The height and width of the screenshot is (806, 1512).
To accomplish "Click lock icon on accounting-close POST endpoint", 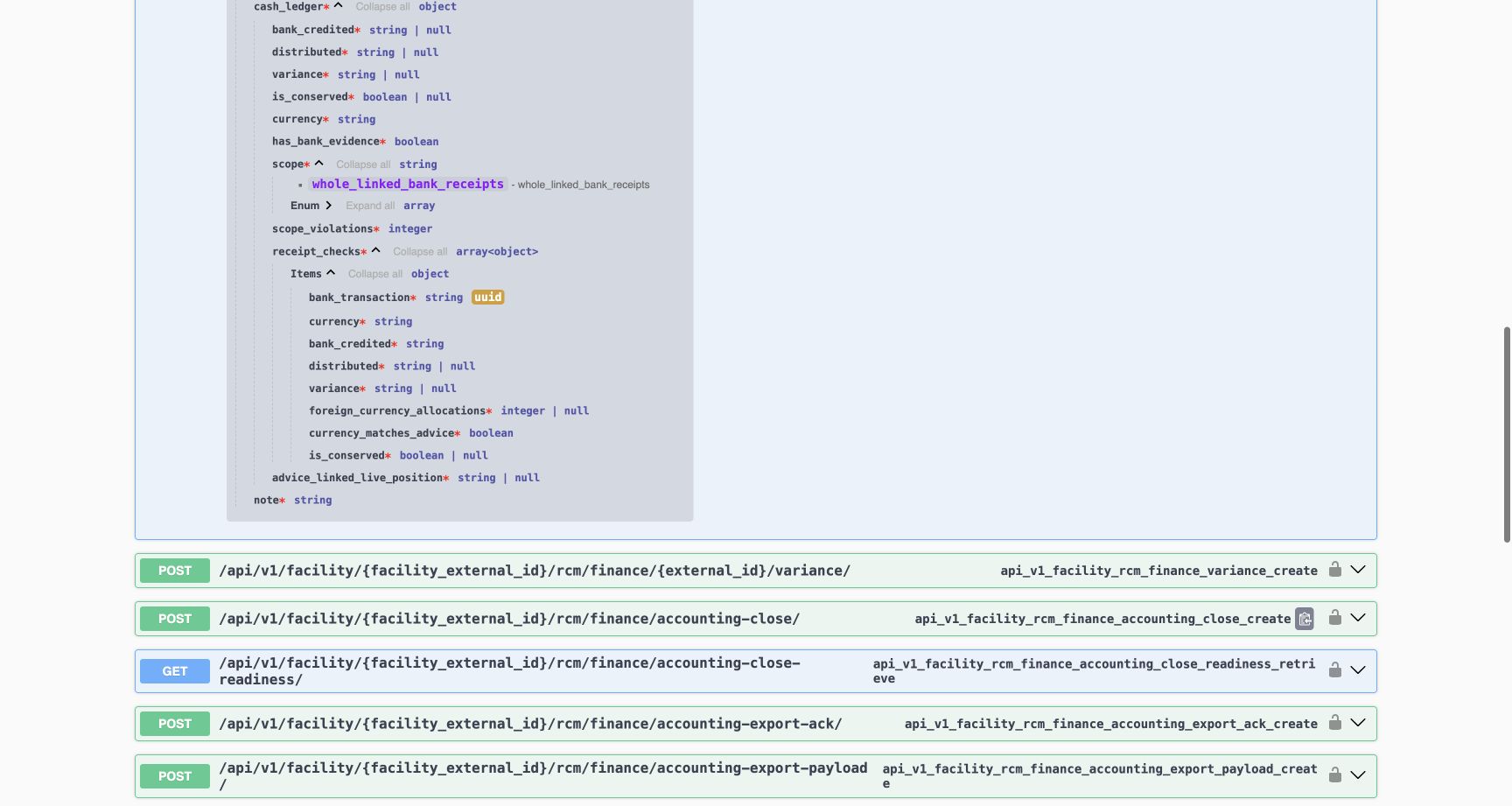I will pyautogui.click(x=1335, y=618).
